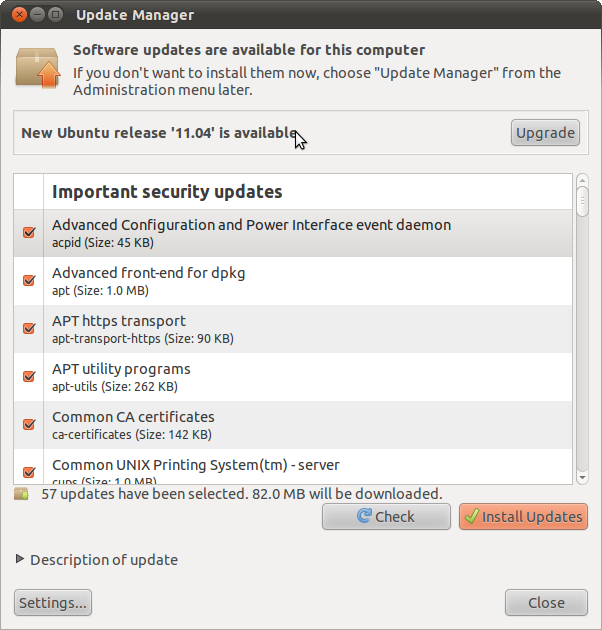Maximize the Update Manager window

tap(55, 15)
